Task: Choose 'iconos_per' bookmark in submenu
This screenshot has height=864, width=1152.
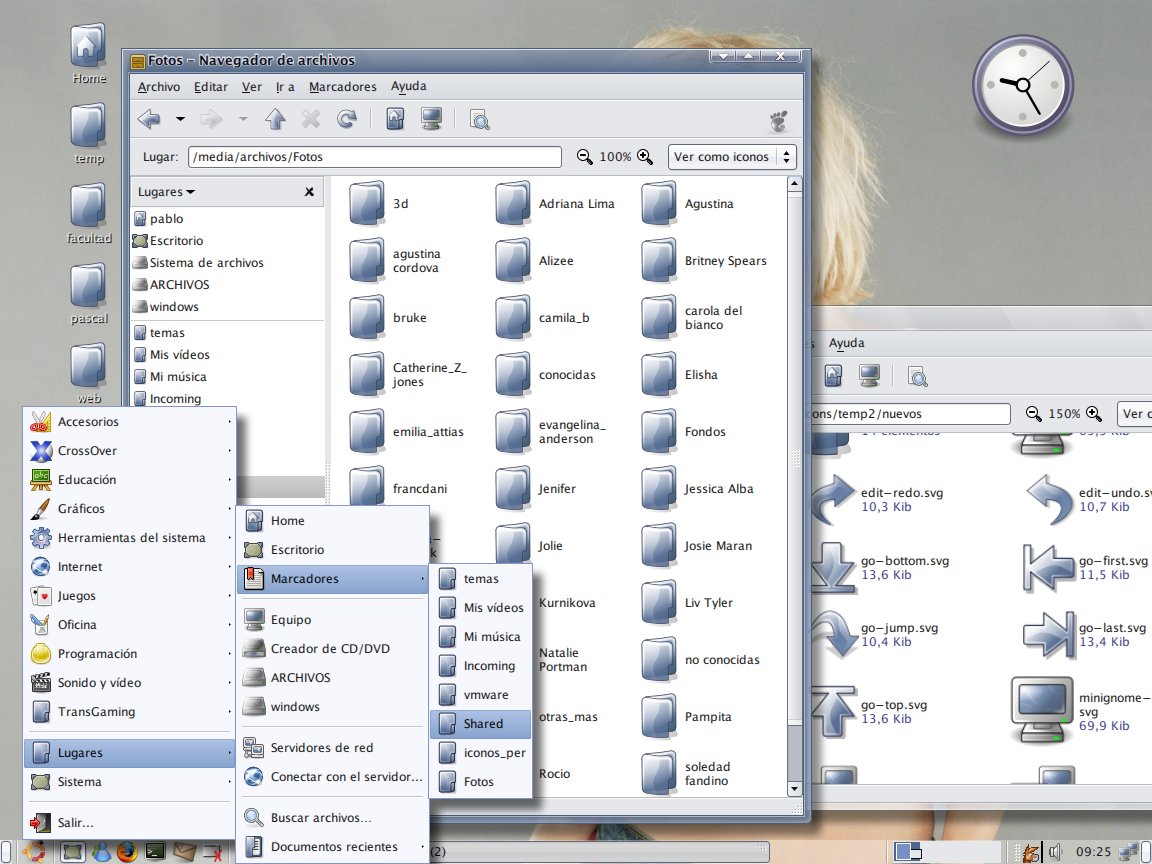Action: pos(480,753)
